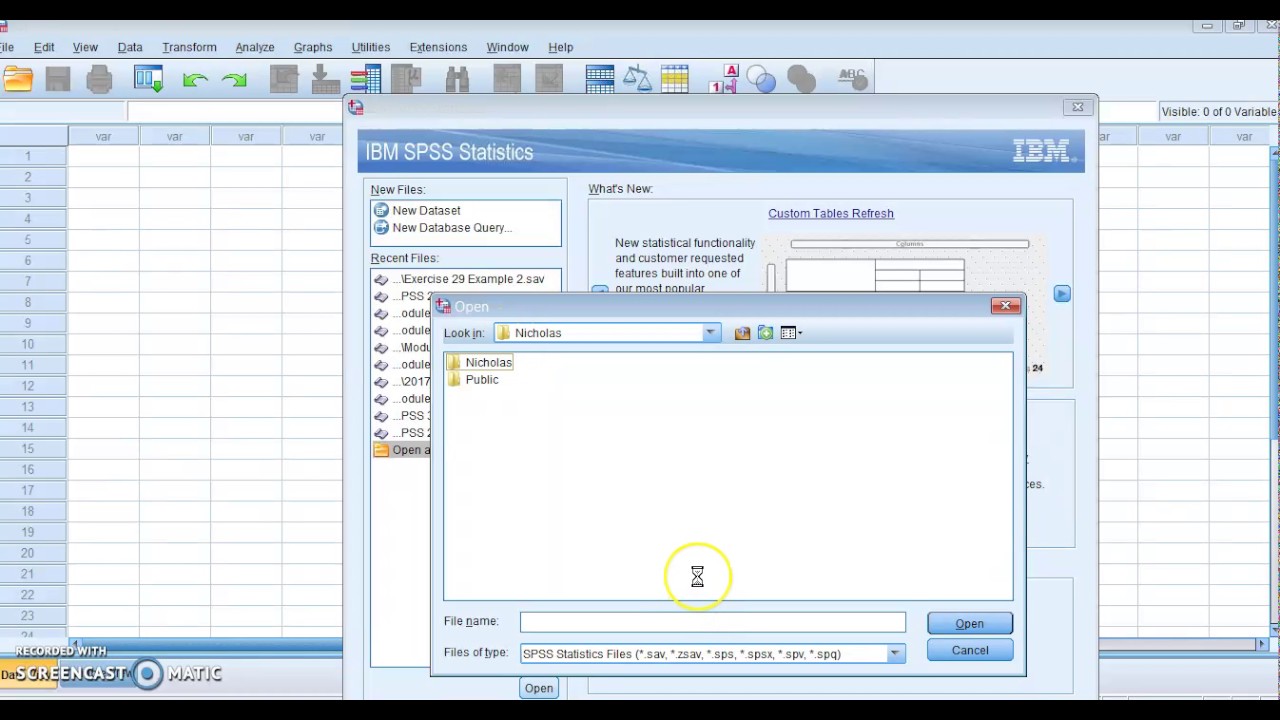This screenshot has width=1280, height=720.
Task: Click Cancel in the Open dialog
Action: (x=969, y=650)
